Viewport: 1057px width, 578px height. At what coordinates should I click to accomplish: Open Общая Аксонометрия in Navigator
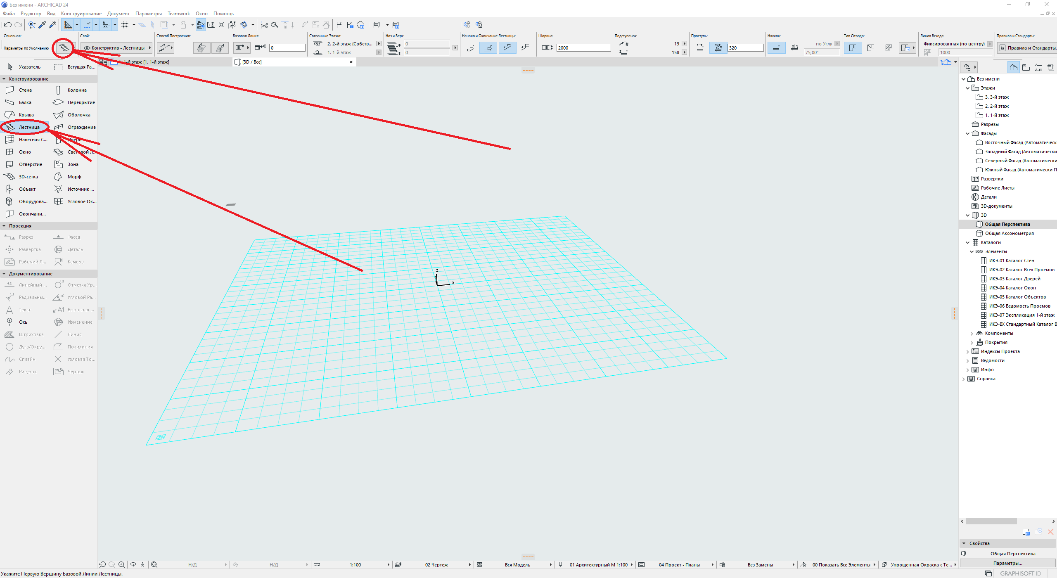[x=1009, y=233]
